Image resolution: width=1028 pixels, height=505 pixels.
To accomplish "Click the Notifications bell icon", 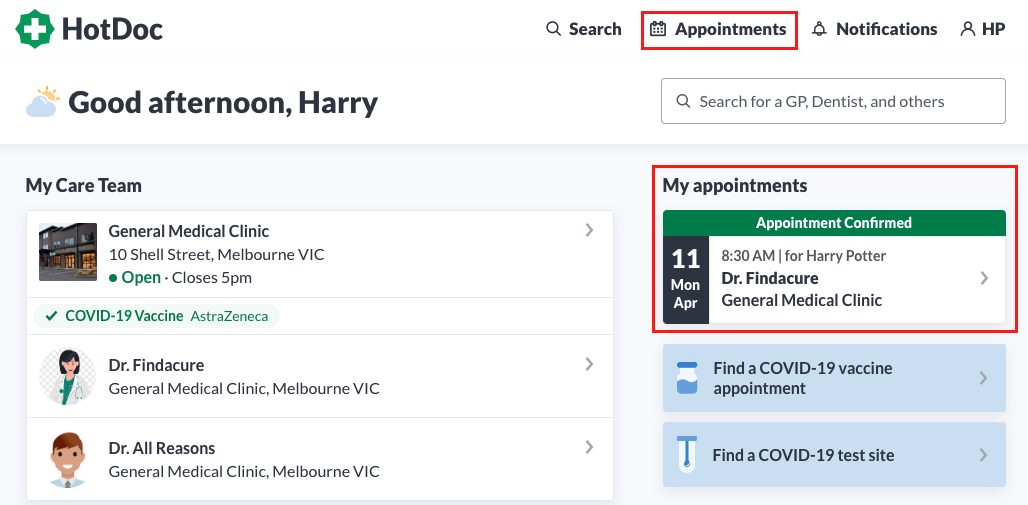I will (x=820, y=29).
